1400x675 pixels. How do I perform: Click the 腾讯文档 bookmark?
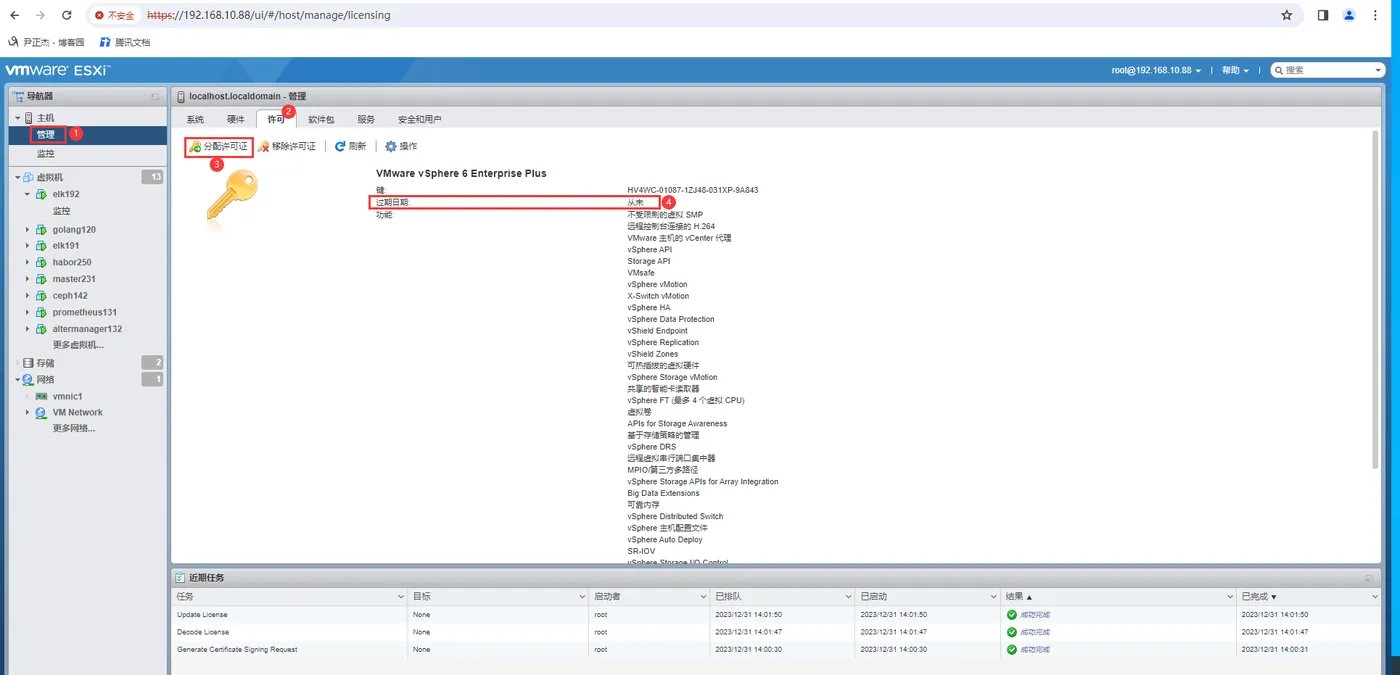click(x=124, y=42)
